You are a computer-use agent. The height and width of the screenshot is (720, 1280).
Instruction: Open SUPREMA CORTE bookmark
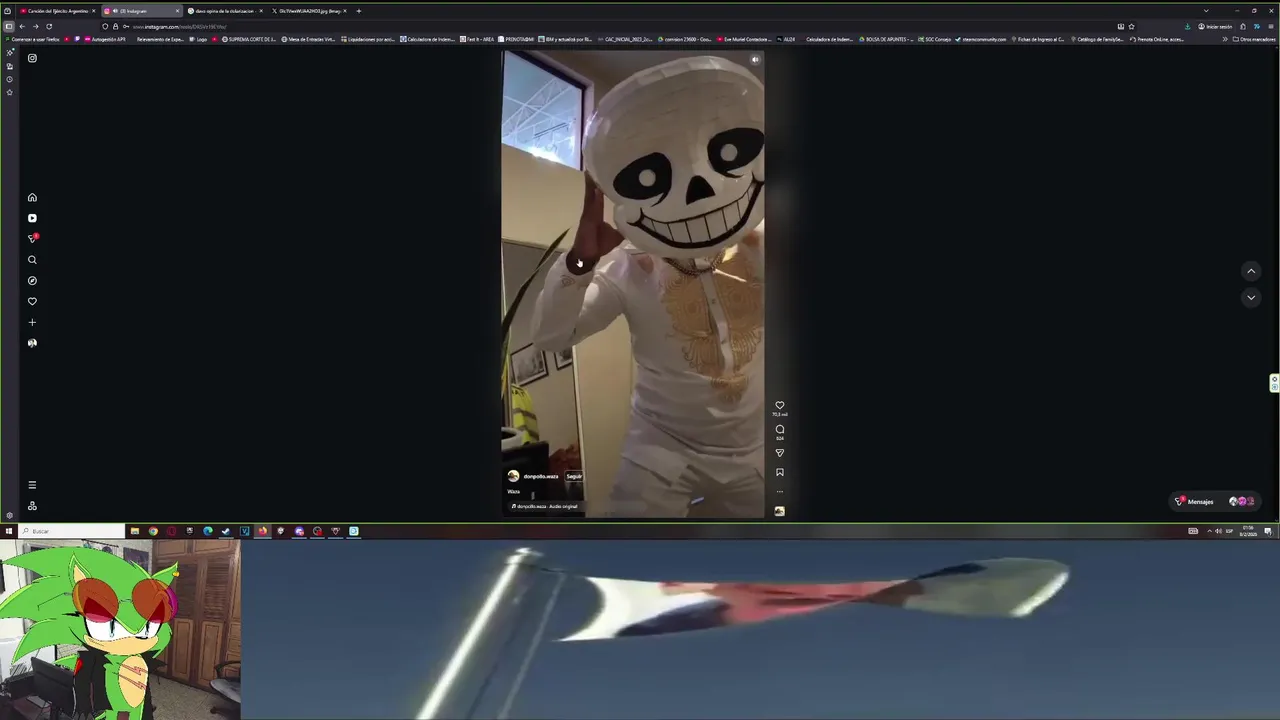pos(249,39)
